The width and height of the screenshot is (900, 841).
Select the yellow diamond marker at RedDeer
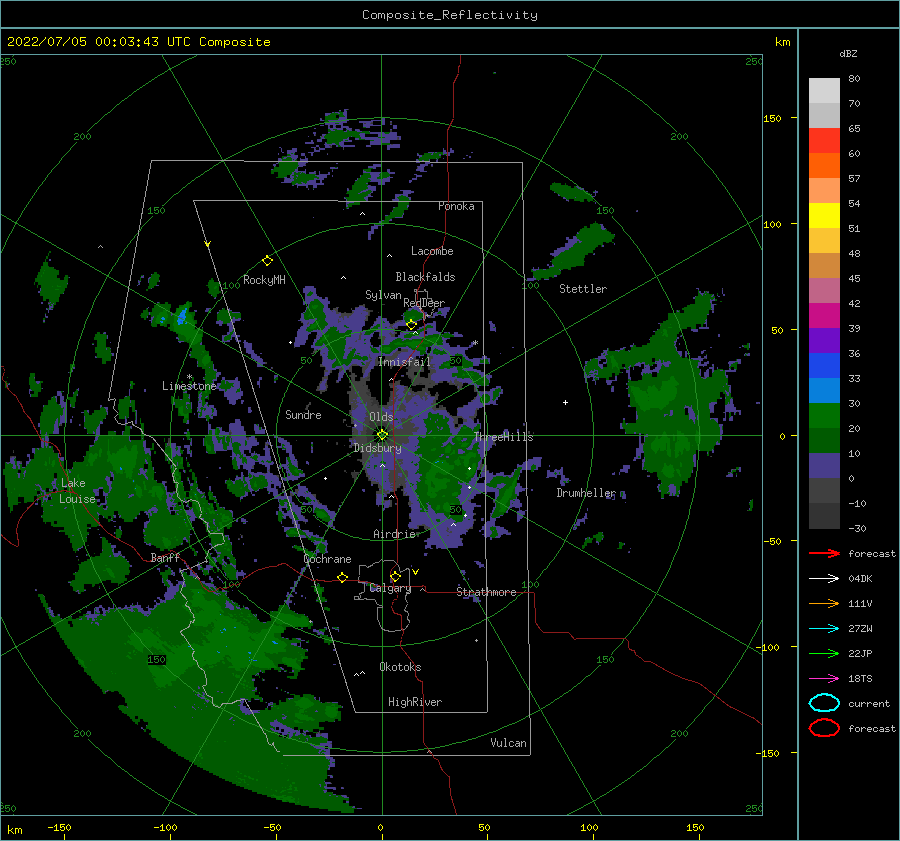click(411, 325)
